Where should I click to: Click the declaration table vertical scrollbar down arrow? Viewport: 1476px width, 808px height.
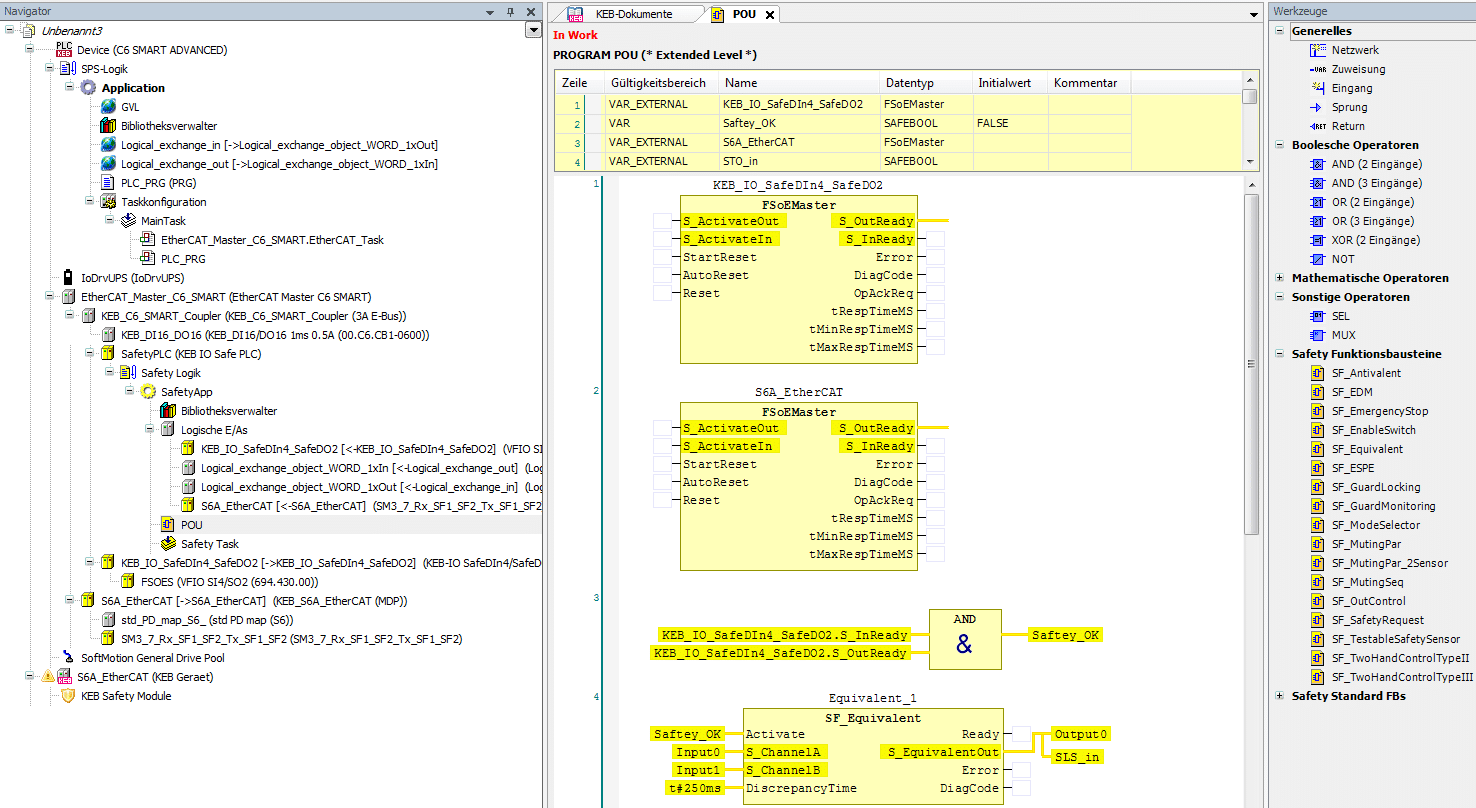[1249, 162]
